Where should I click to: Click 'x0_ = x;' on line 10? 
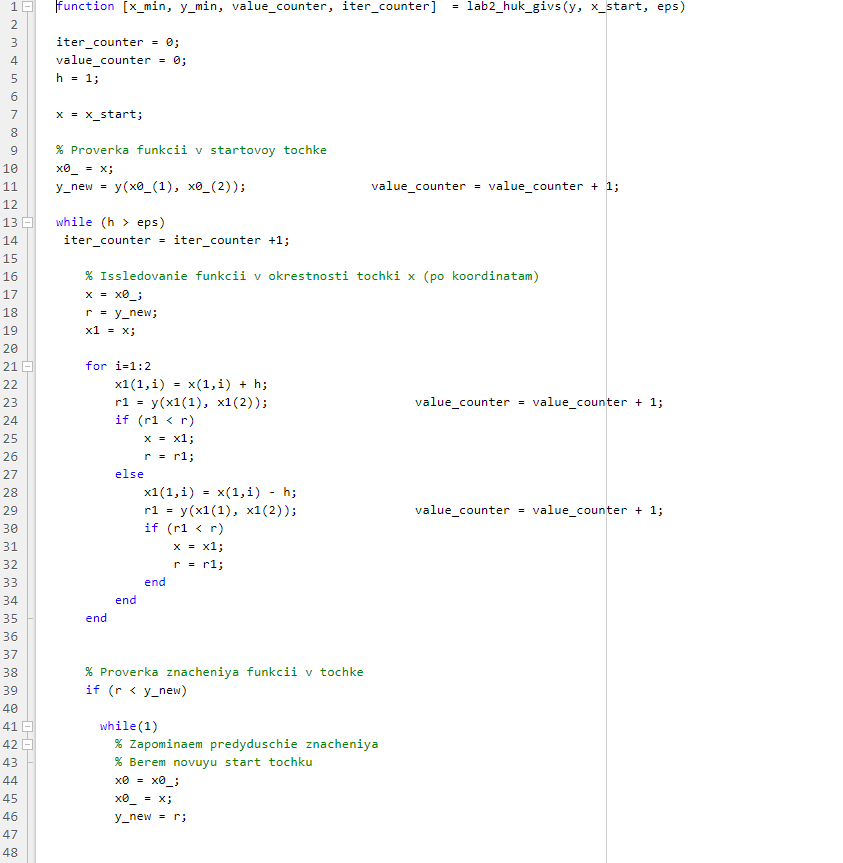pos(85,168)
